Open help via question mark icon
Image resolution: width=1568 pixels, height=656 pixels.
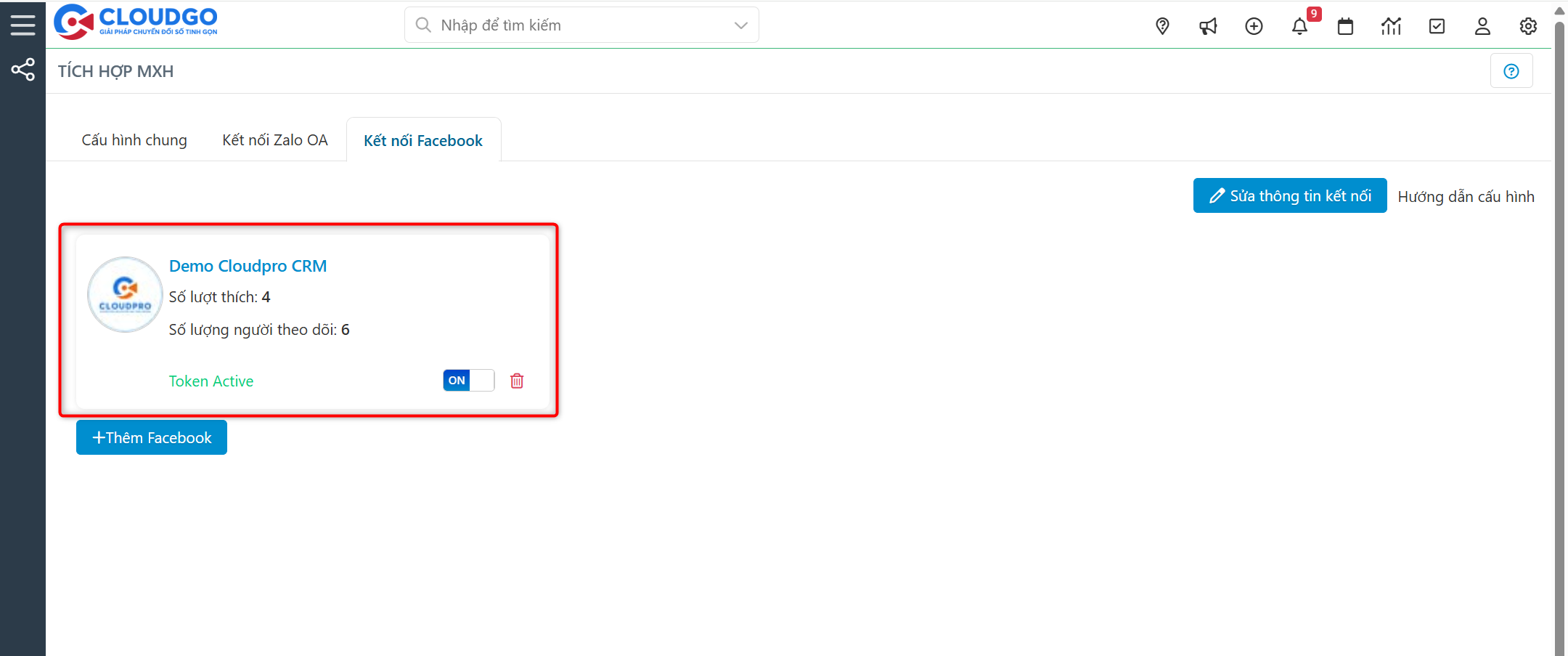pos(1511,70)
